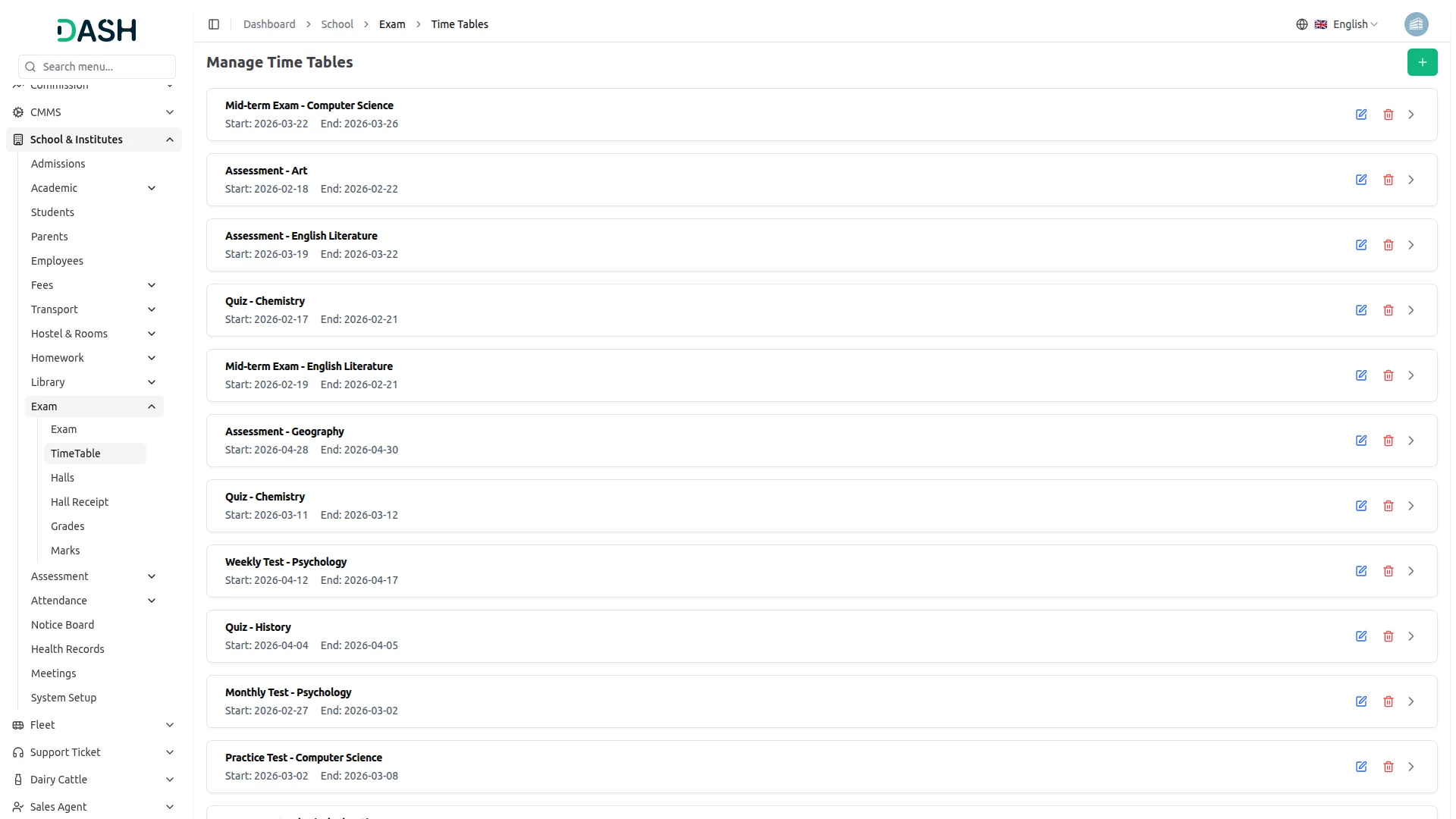The height and width of the screenshot is (819, 1456).
Task: Open Hall Receipt menu item
Action: click(80, 502)
